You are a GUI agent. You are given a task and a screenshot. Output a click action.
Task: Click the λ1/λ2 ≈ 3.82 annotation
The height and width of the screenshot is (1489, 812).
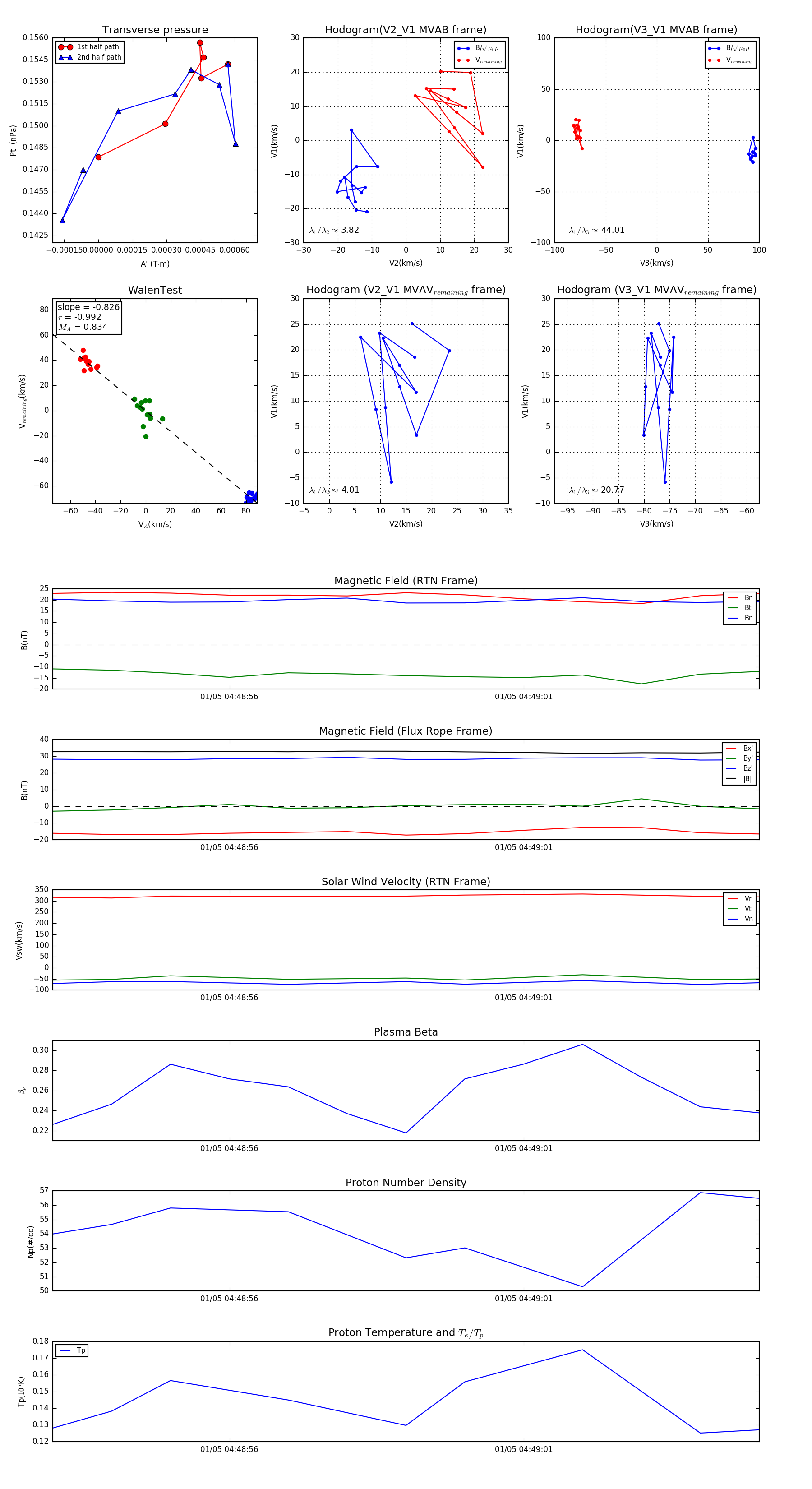pyautogui.click(x=334, y=230)
